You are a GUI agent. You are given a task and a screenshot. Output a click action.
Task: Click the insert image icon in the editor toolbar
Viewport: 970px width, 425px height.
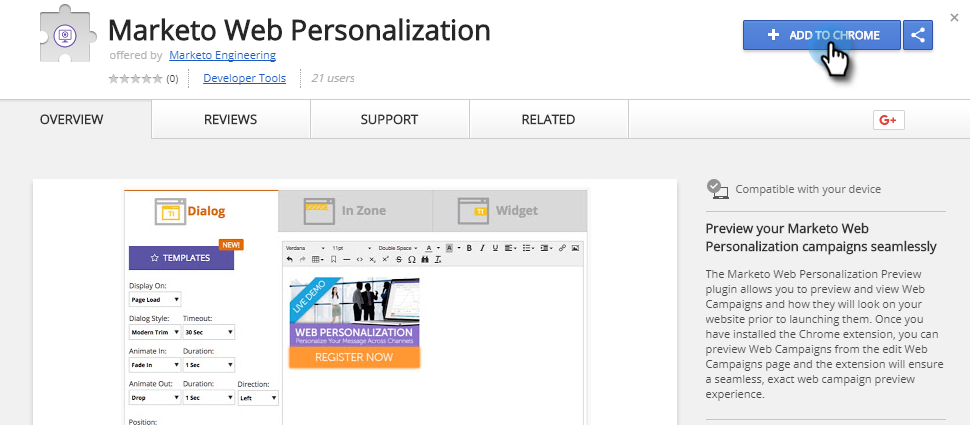(575, 248)
